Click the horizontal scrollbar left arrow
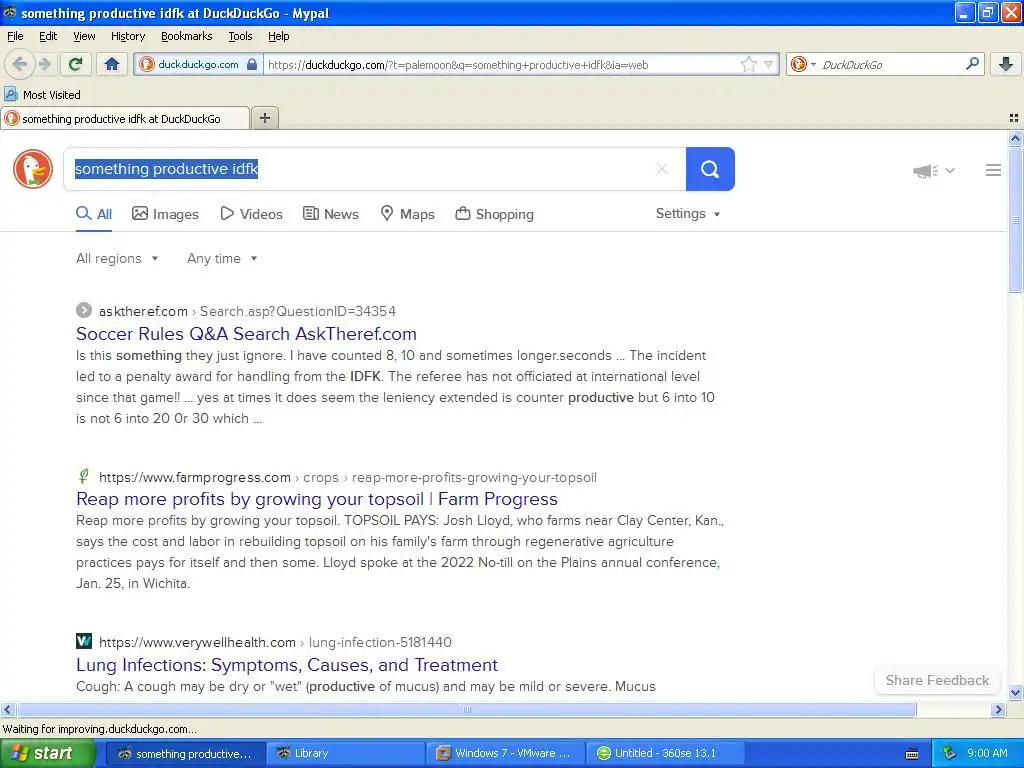This screenshot has width=1024, height=768. pyautogui.click(x=7, y=709)
